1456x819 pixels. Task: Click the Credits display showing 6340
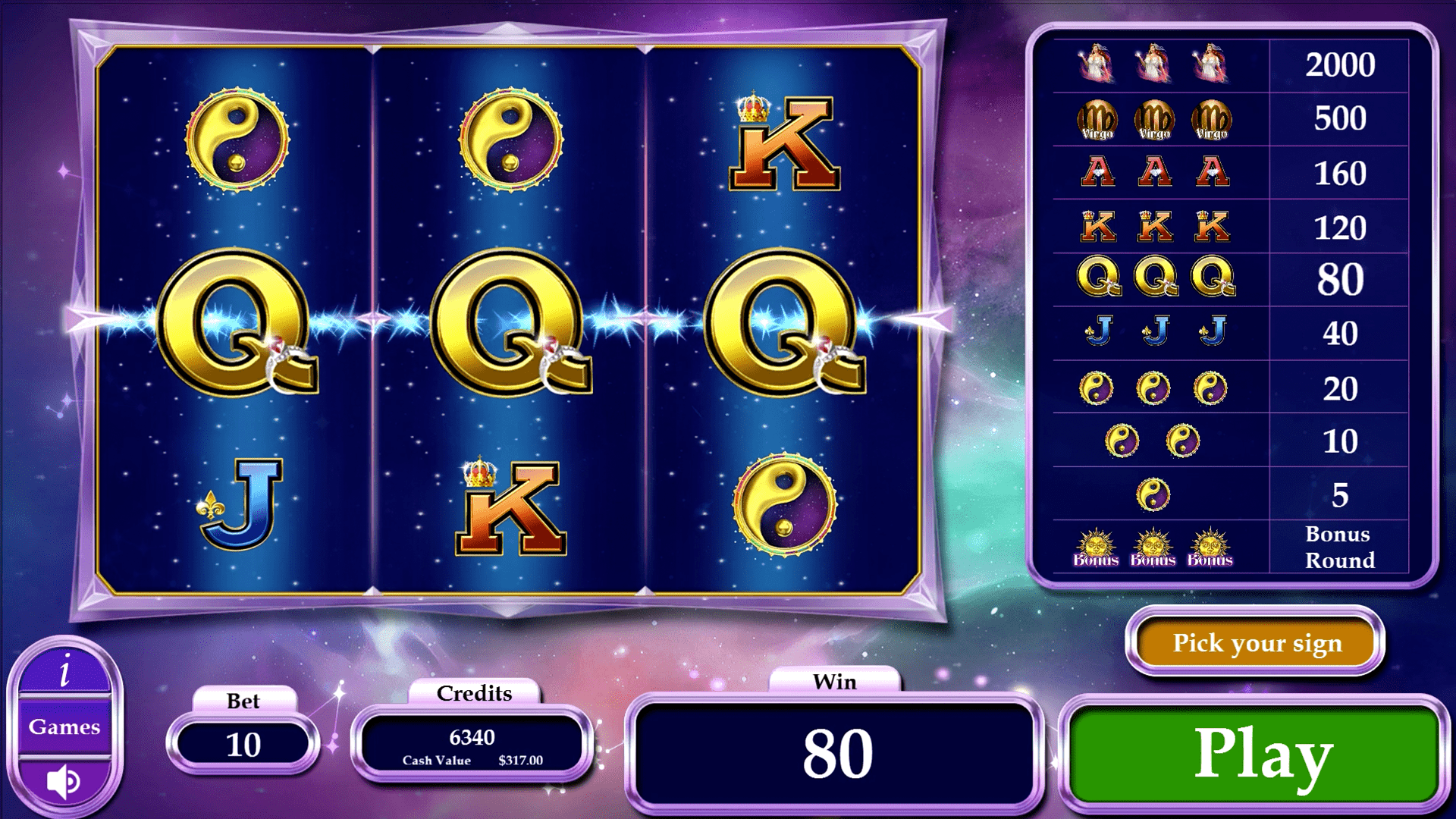coord(472,747)
